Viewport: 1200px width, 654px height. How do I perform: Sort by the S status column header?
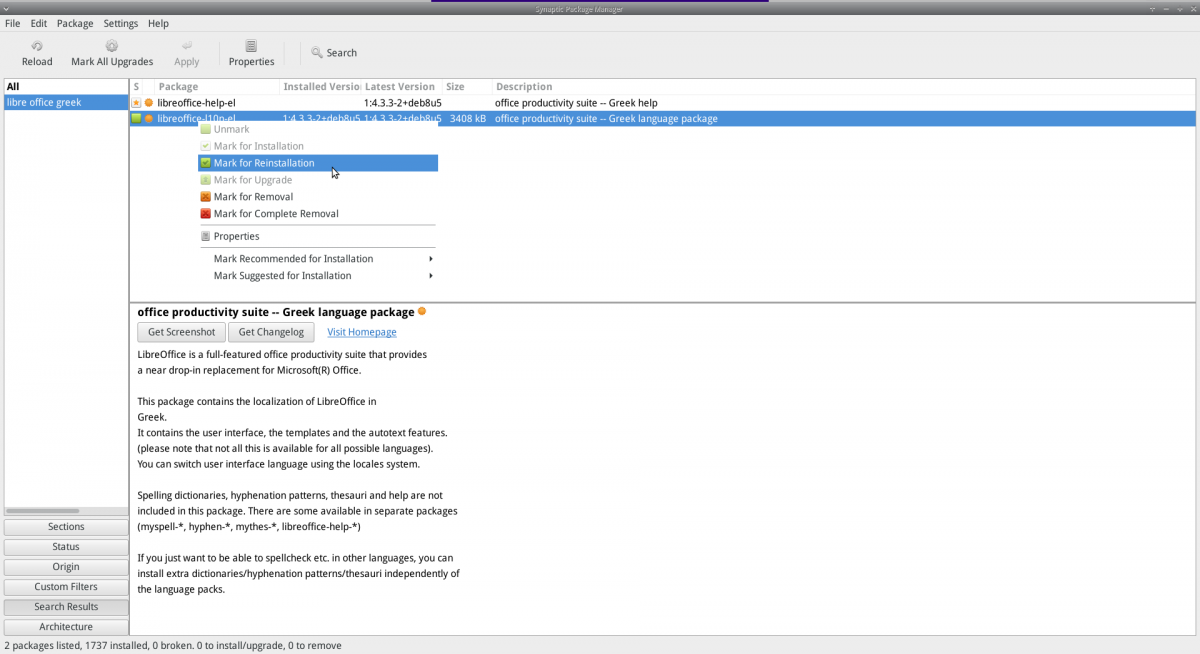[137, 87]
